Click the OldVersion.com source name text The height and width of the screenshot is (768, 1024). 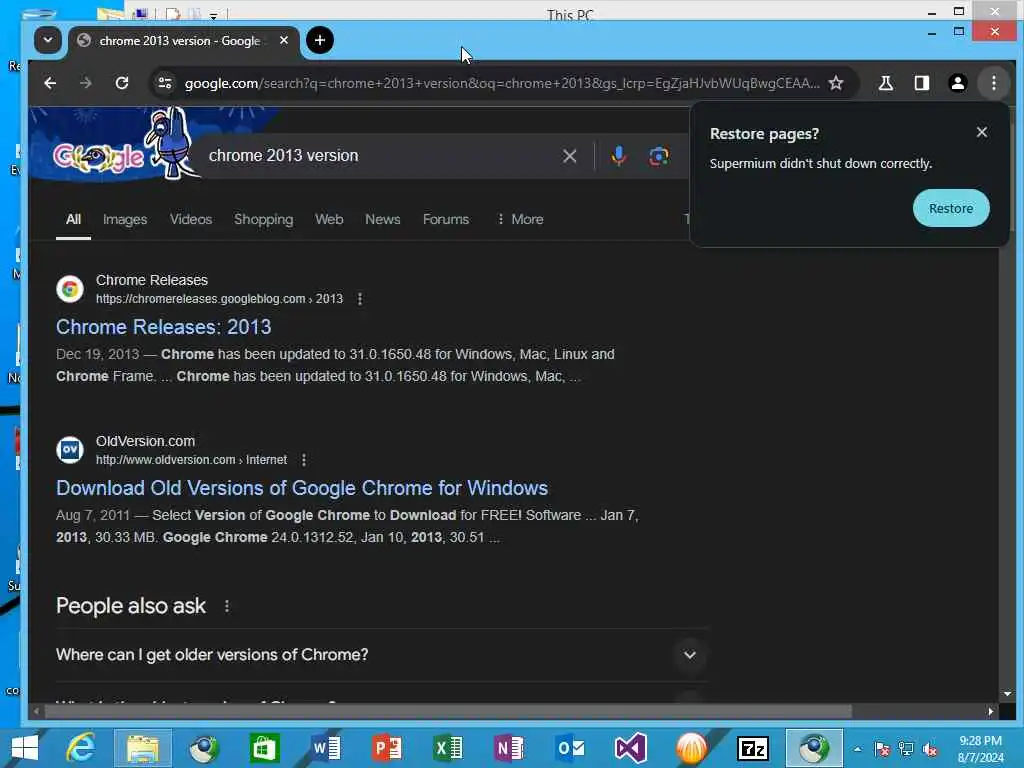(x=145, y=441)
